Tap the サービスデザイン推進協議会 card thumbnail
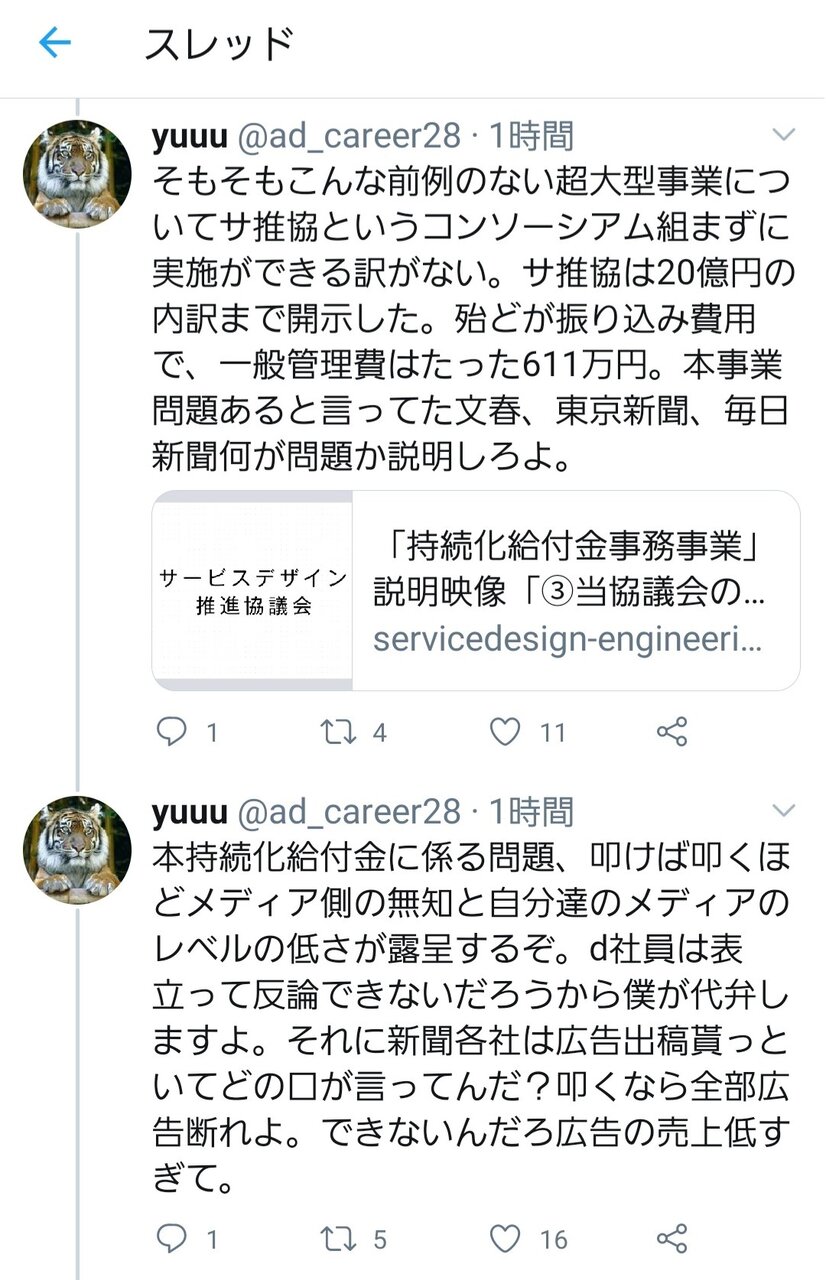The height and width of the screenshot is (1280, 826). coord(252,590)
